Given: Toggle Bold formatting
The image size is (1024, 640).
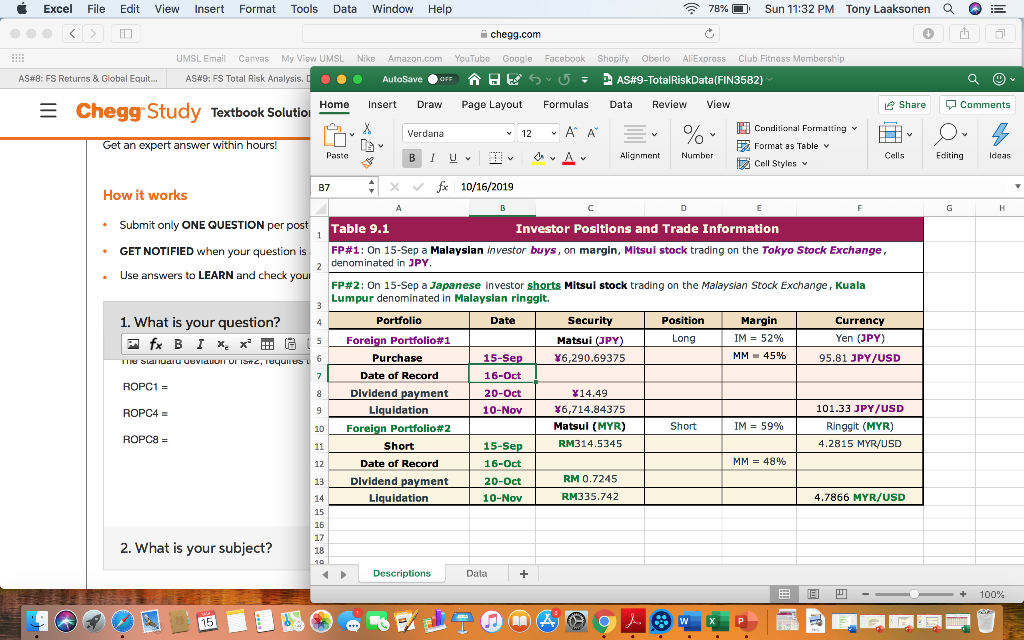Looking at the screenshot, I should point(414,158).
